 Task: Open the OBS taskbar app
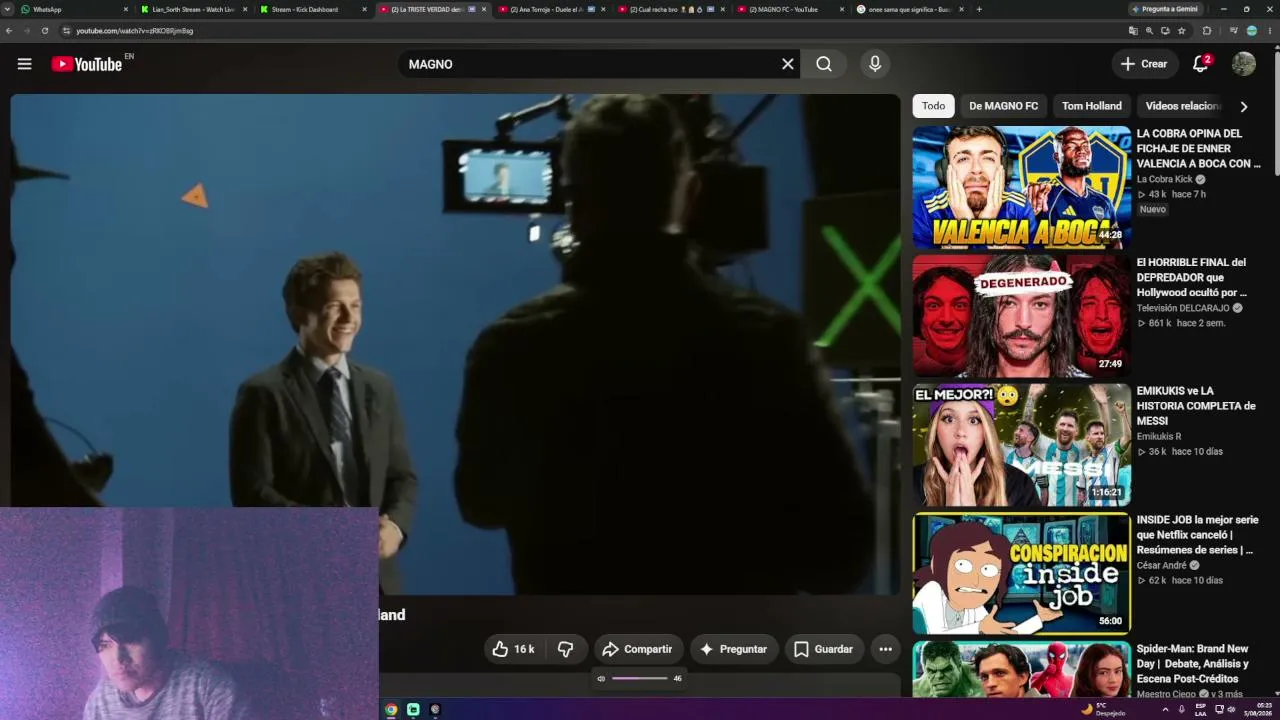coord(435,709)
